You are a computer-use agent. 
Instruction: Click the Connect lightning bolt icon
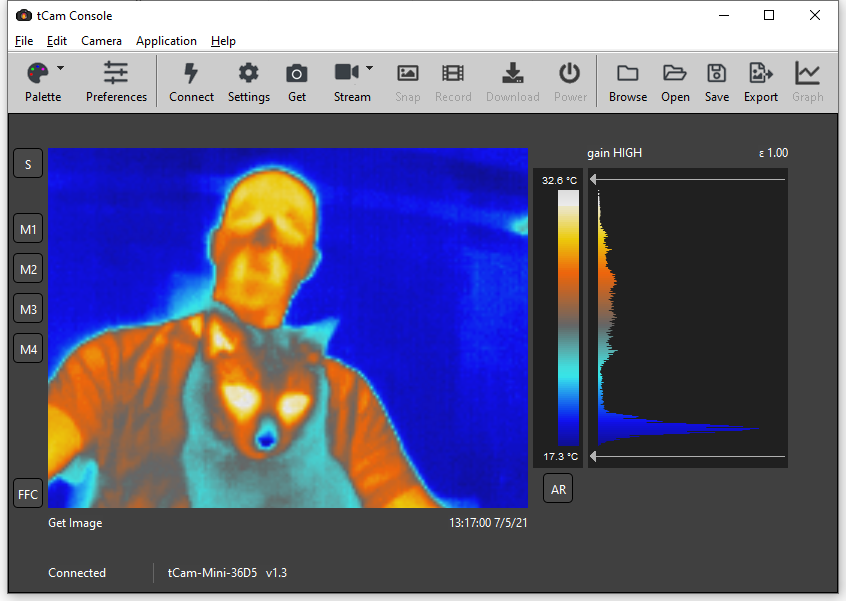[191, 74]
